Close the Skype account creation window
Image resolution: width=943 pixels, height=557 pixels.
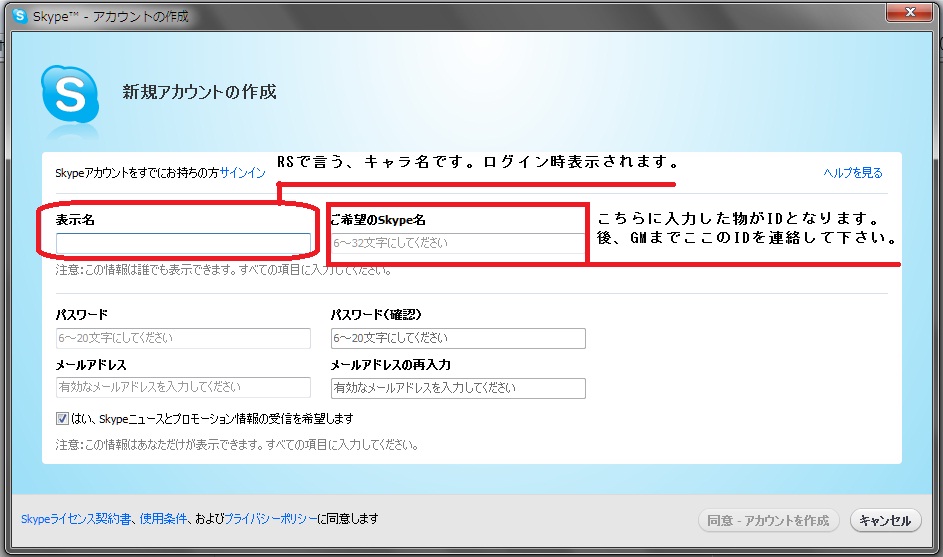coord(909,11)
